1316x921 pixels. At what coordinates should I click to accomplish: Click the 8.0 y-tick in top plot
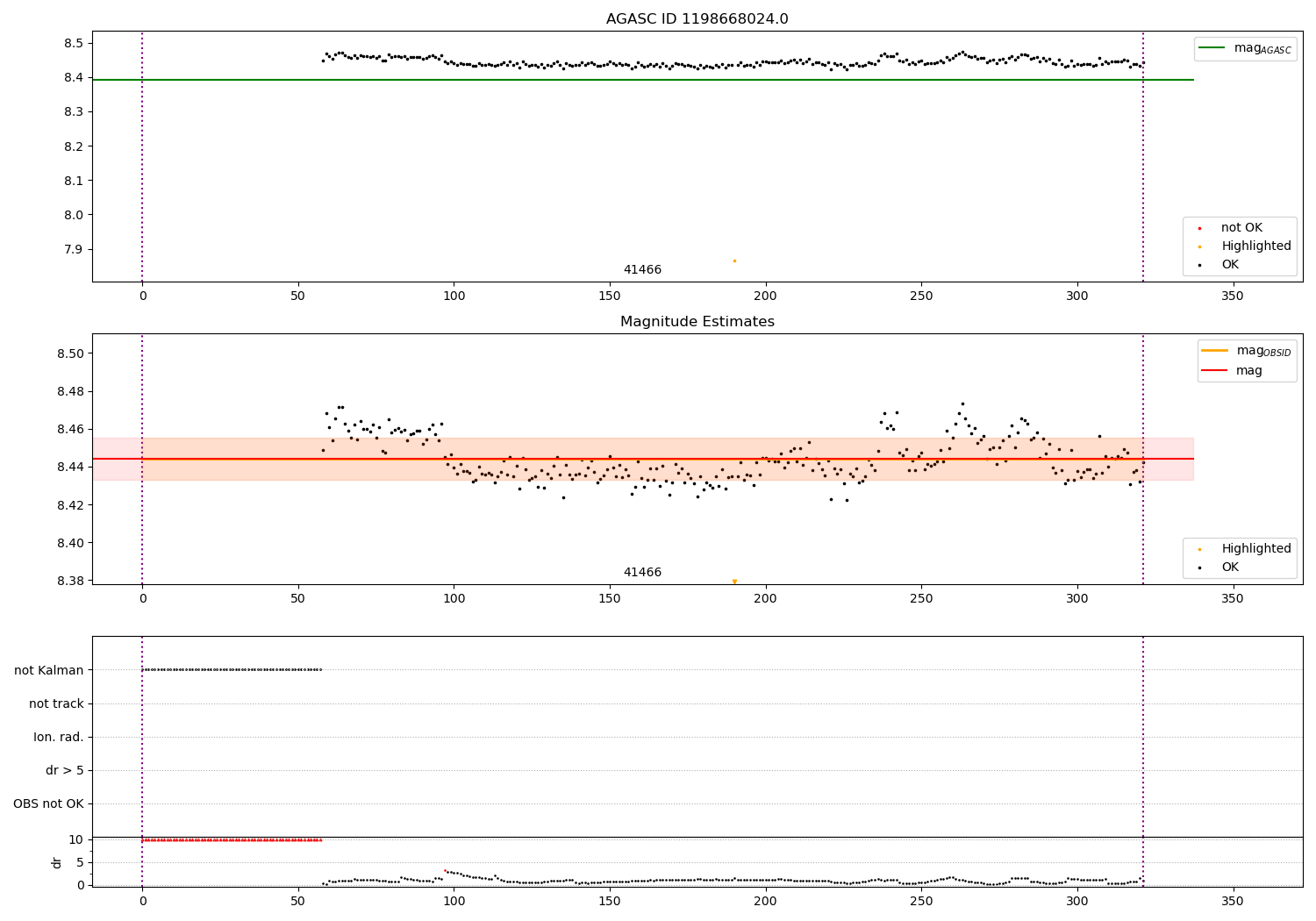pyautogui.click(x=74, y=215)
